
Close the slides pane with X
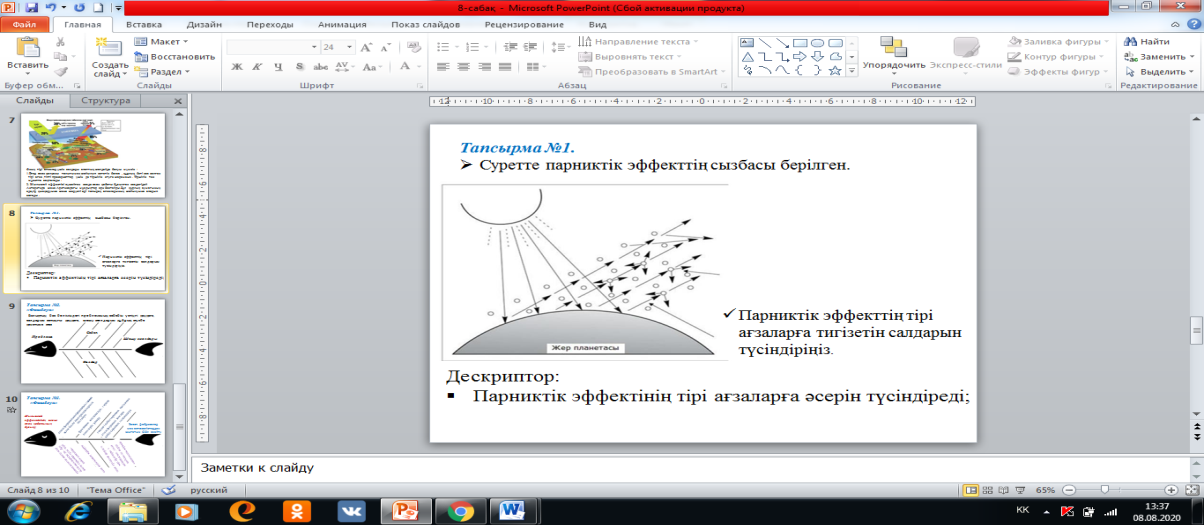[x=177, y=101]
